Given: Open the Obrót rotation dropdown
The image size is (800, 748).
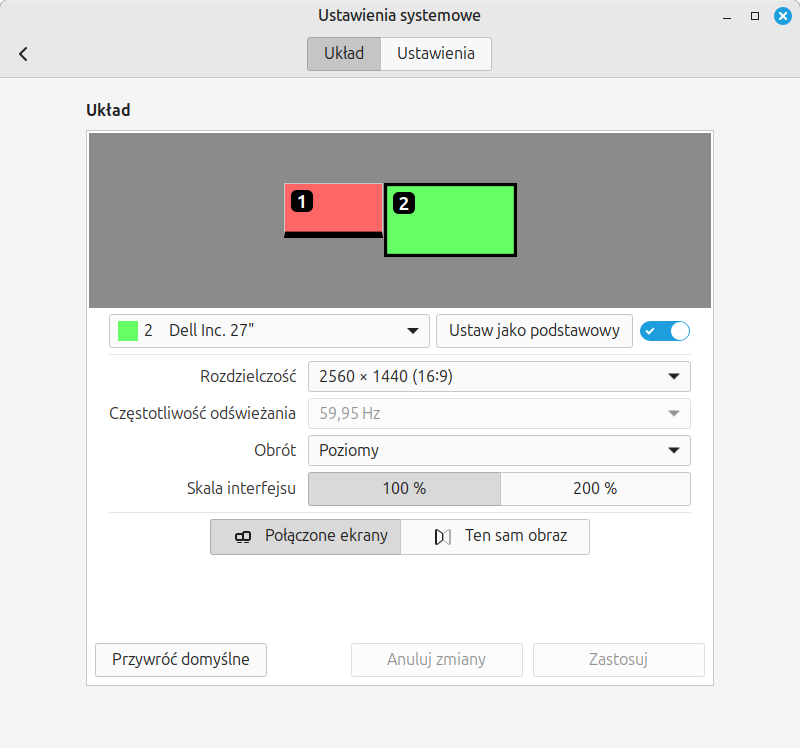Looking at the screenshot, I should point(499,451).
